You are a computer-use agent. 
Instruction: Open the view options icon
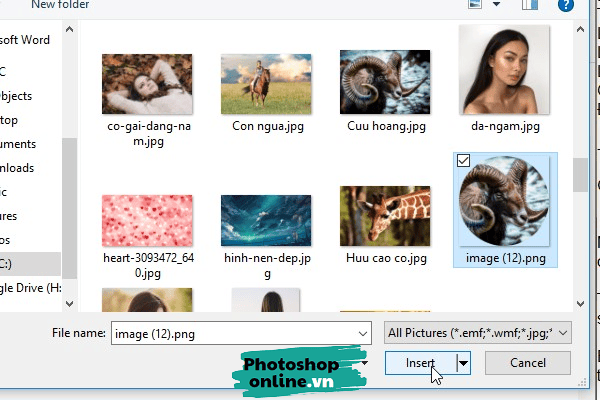click(x=477, y=5)
